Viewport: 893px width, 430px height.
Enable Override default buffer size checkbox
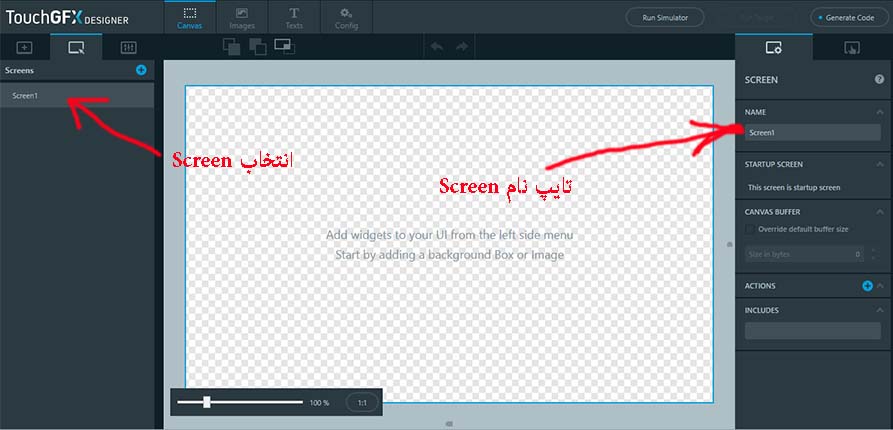[750, 229]
